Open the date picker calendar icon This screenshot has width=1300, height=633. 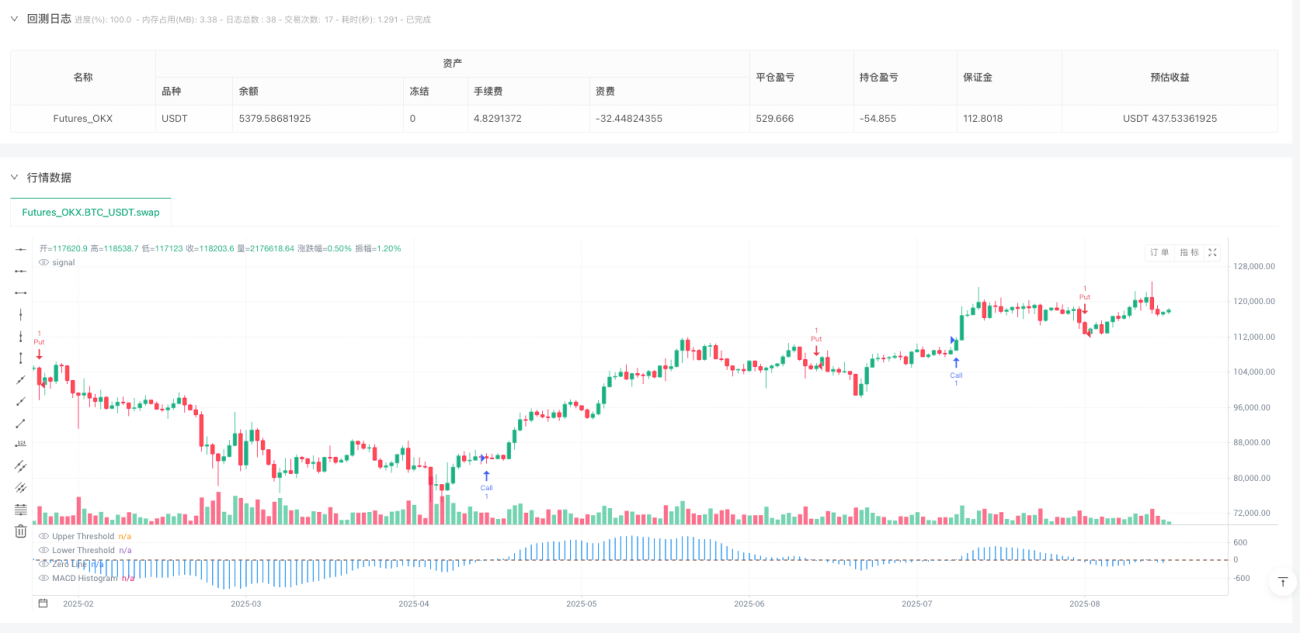(43, 603)
